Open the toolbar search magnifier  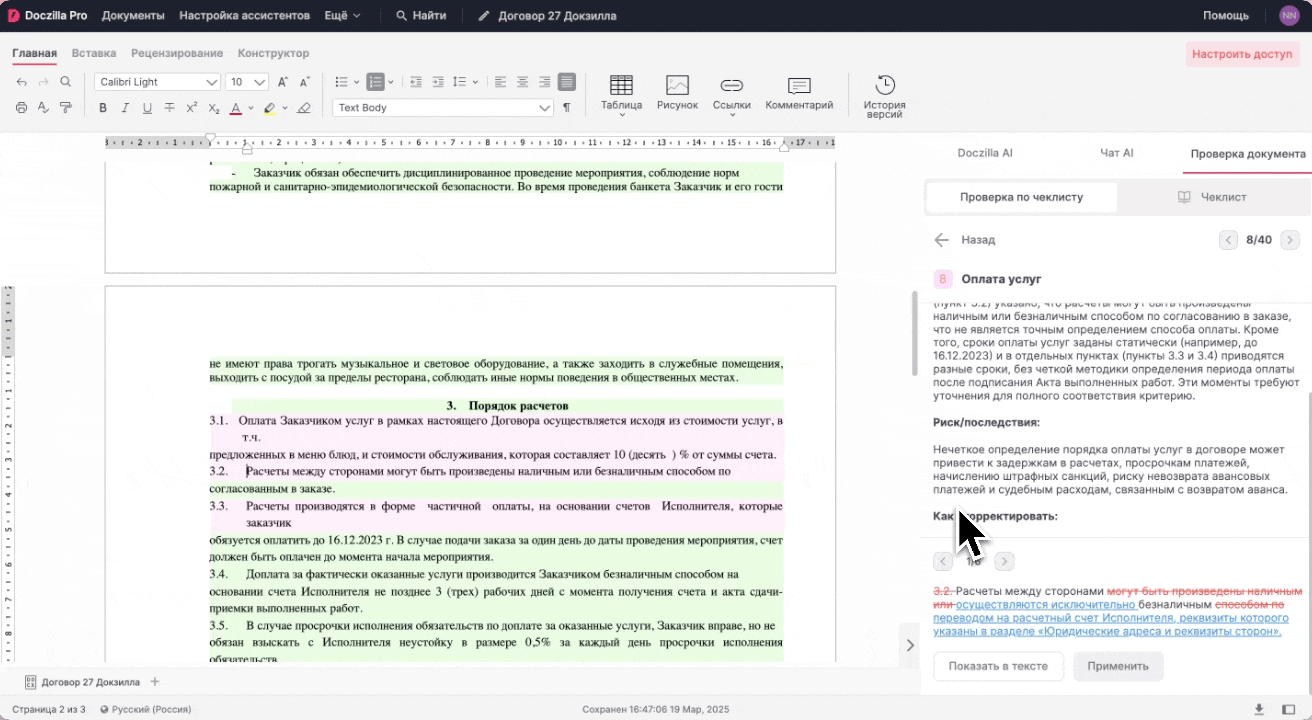pyautogui.click(x=66, y=82)
